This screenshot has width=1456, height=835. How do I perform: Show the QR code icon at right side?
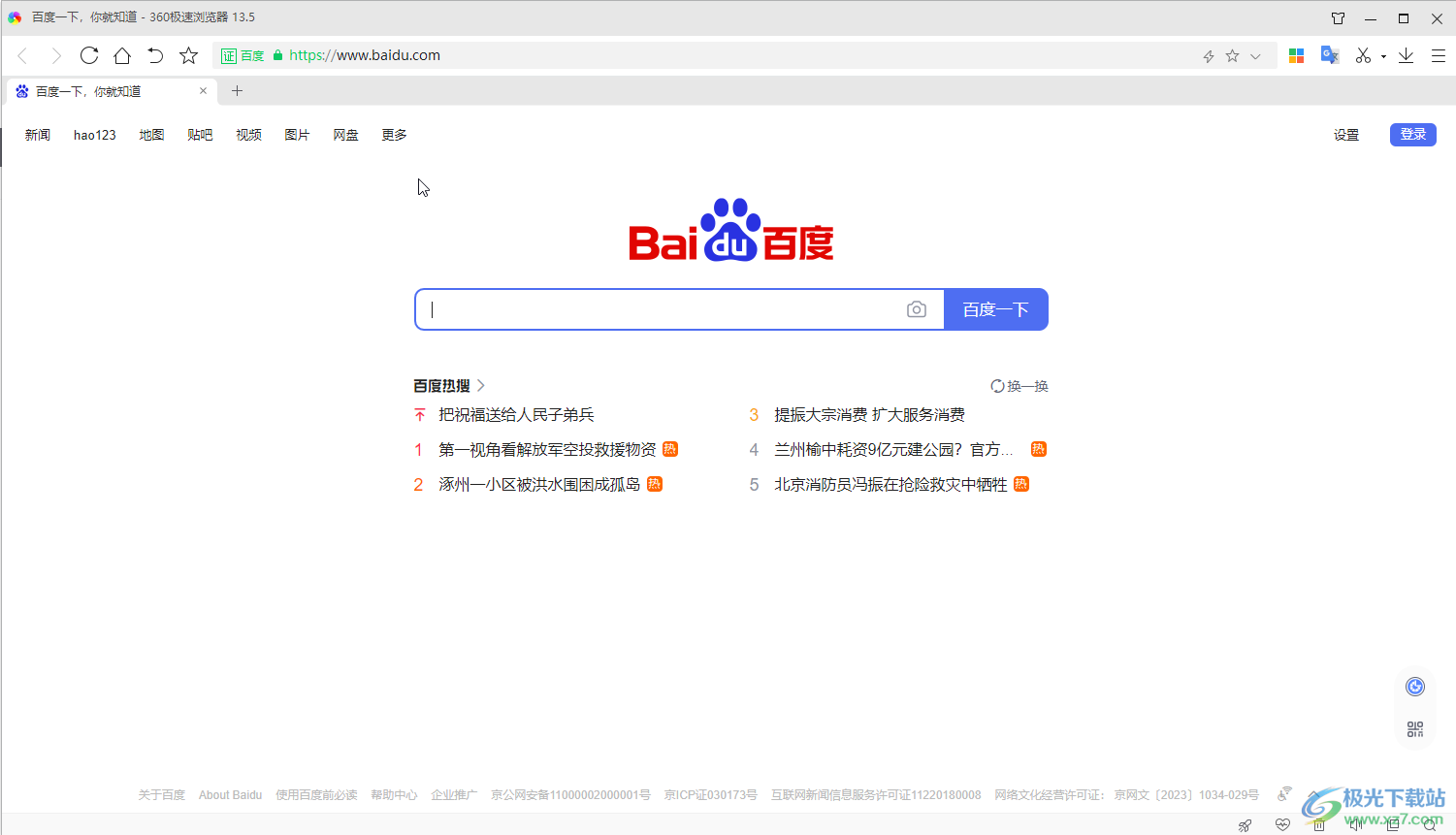[x=1415, y=729]
